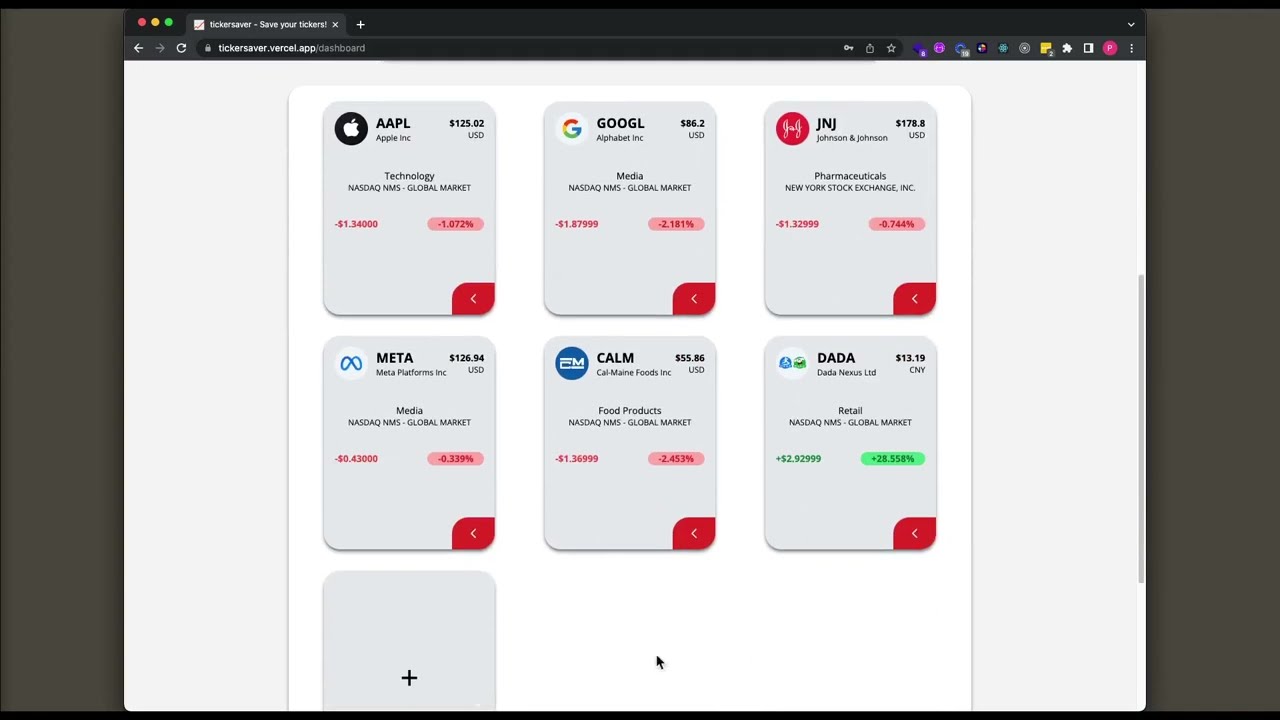The image size is (1280, 720).
Task: Open the Chrome profile avatar
Action: [x=1110, y=48]
